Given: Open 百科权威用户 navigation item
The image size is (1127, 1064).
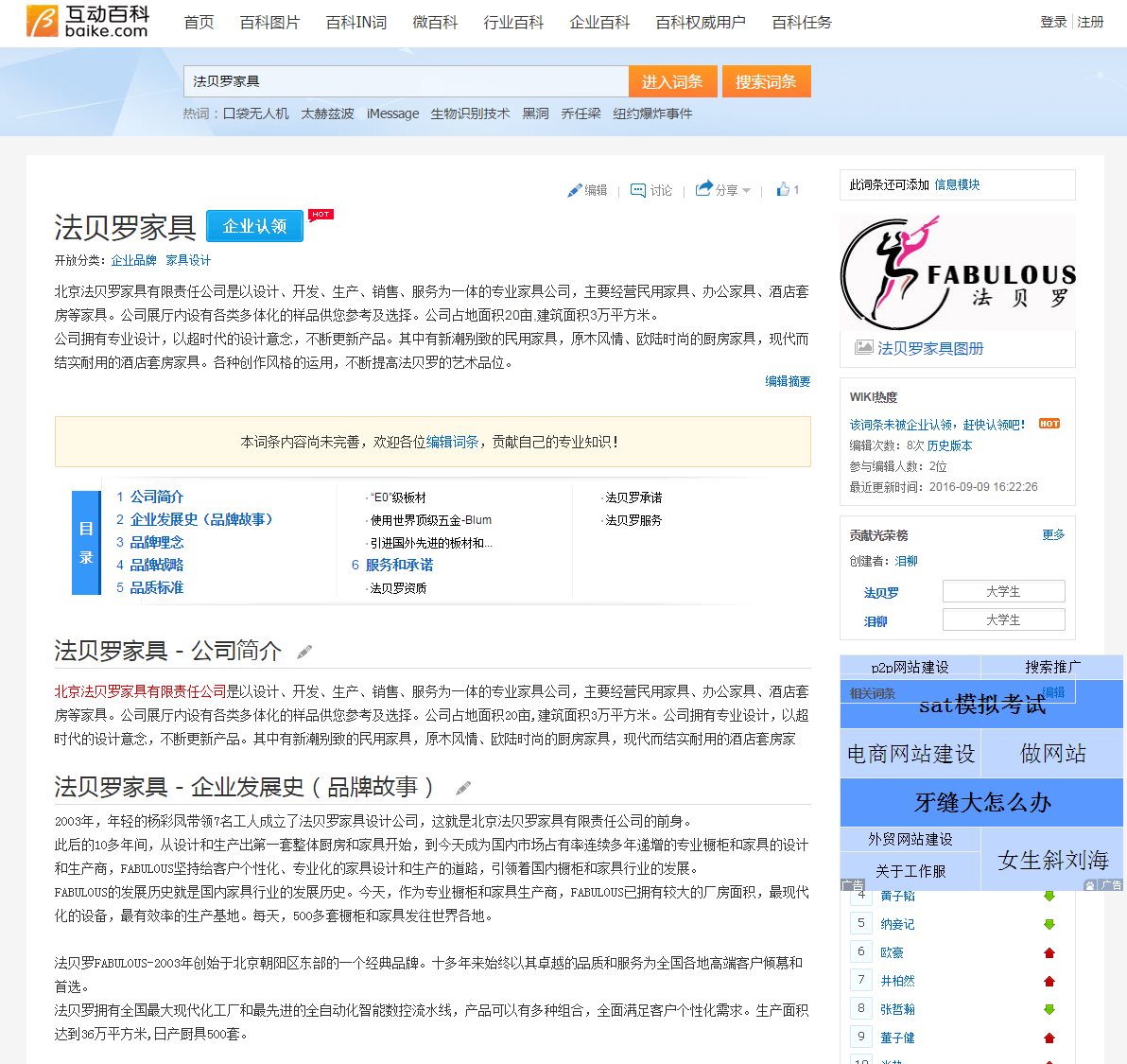Looking at the screenshot, I should click(700, 23).
